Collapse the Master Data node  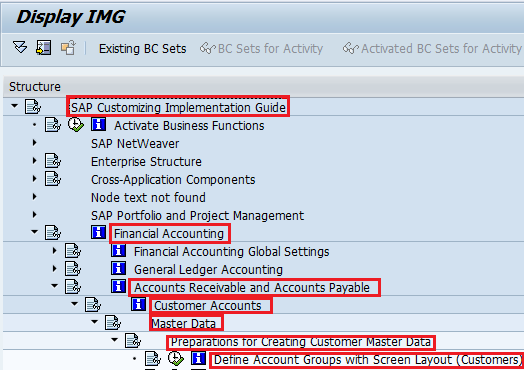95,322
